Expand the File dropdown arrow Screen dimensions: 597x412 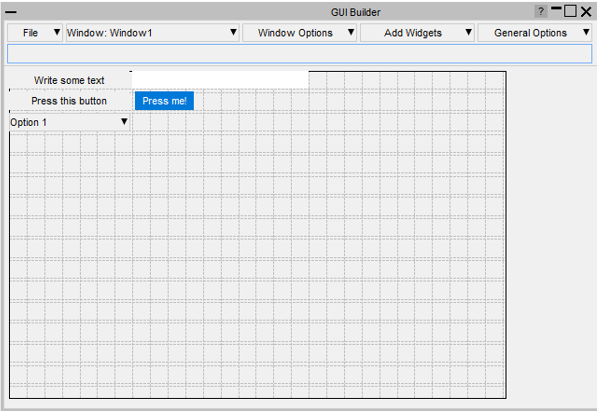[57, 32]
